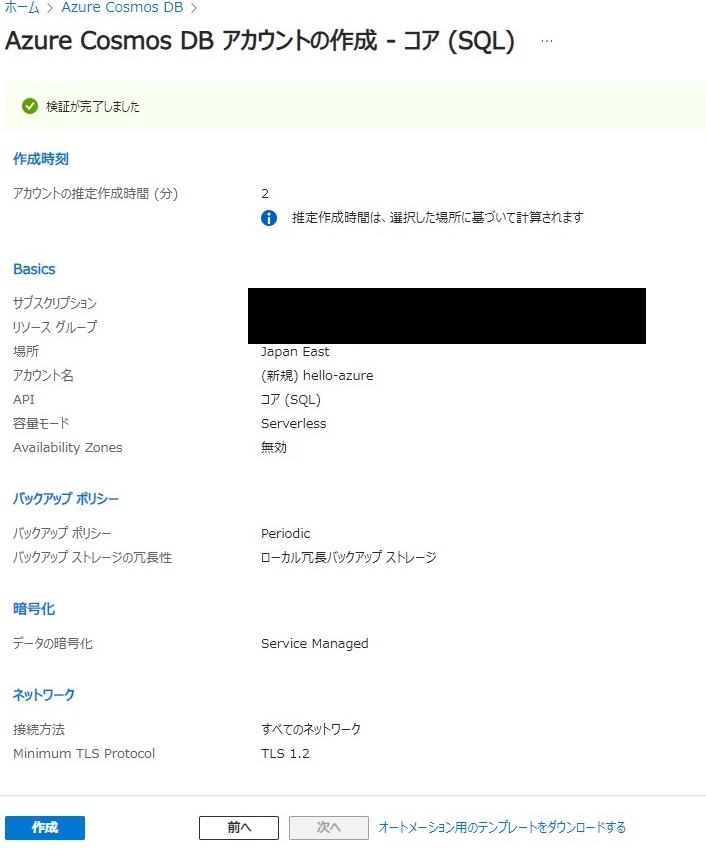Click the estimated creation time value 2
Viewport: 706px width, 849px height.
(265, 193)
